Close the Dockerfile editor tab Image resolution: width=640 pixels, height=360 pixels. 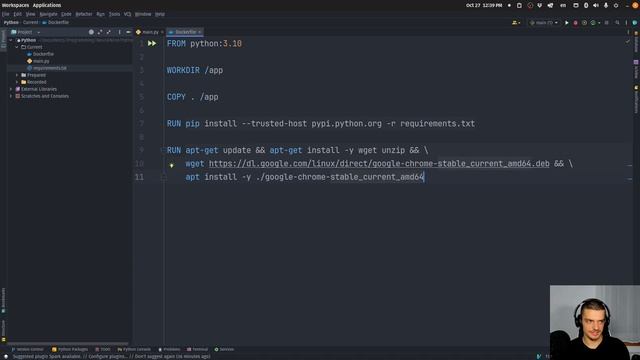click(200, 32)
